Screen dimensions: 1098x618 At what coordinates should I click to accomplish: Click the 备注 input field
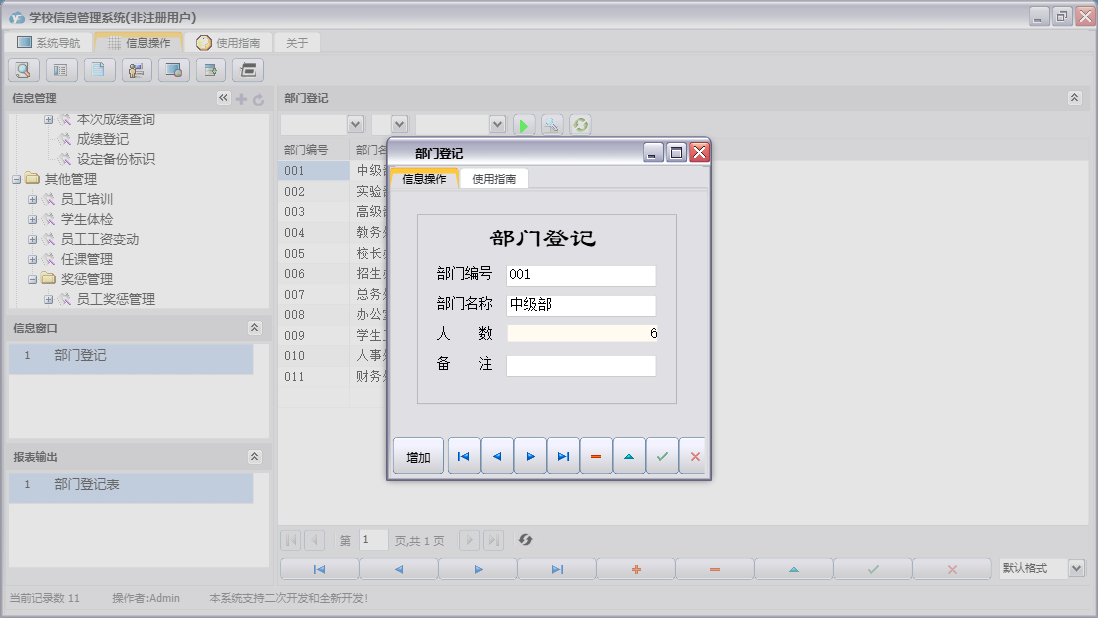coord(581,365)
